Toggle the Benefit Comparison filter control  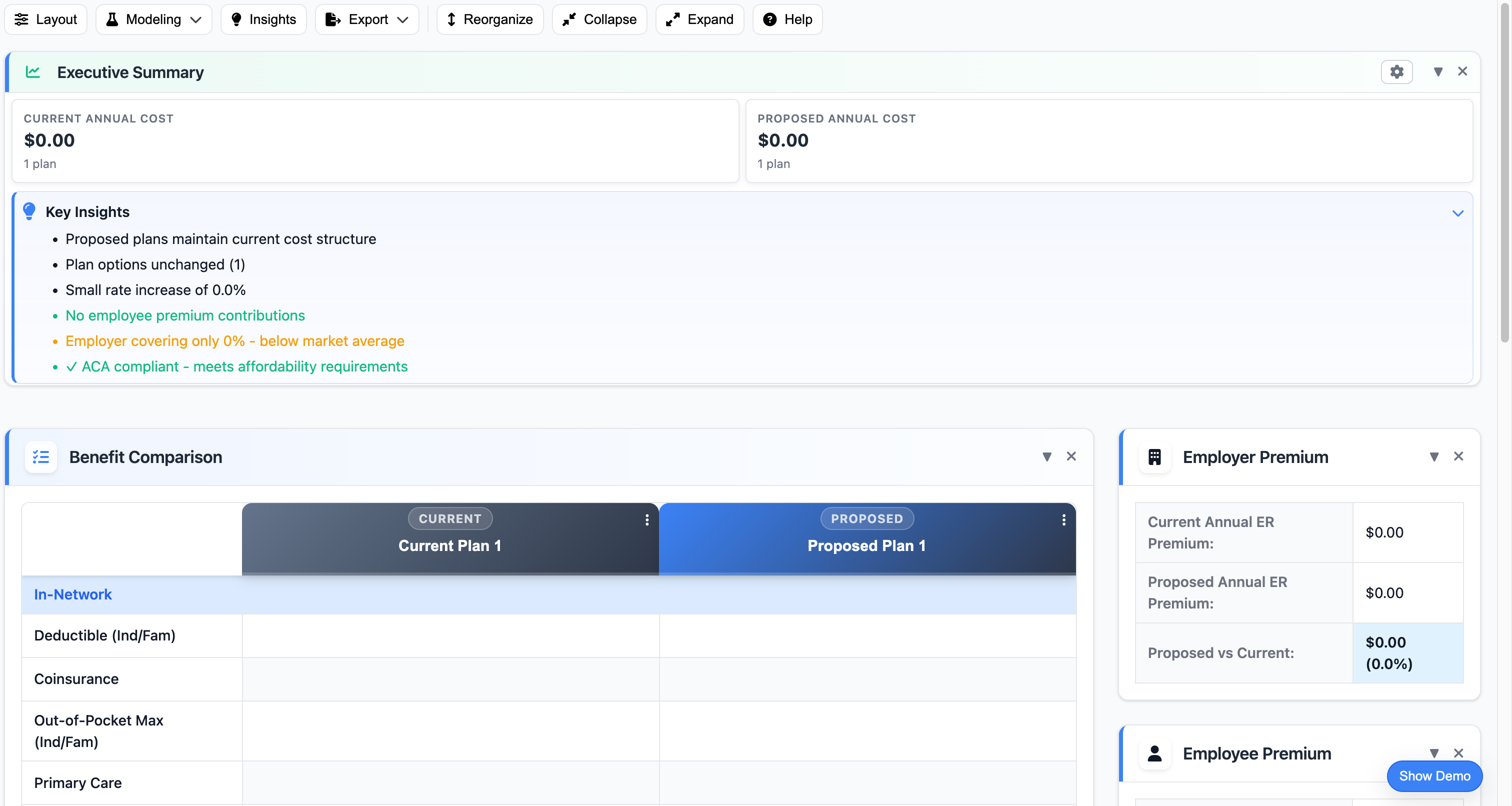click(x=1047, y=456)
